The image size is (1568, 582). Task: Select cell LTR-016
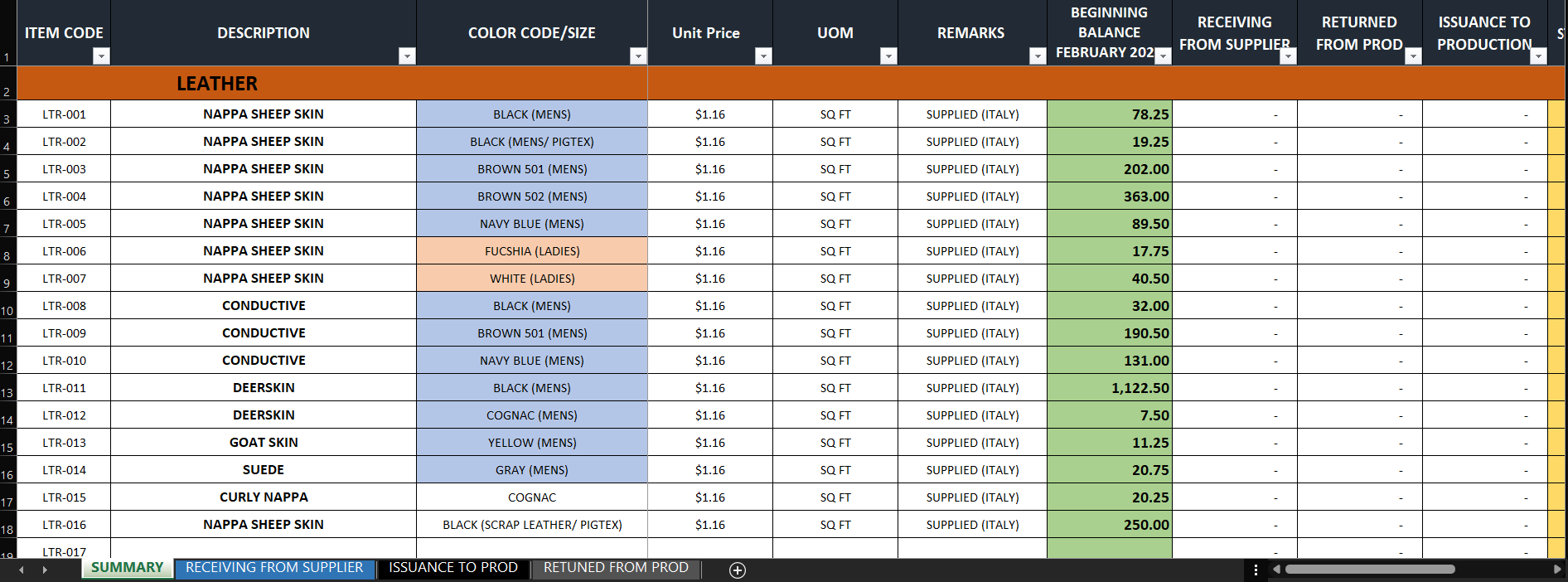[x=64, y=525]
